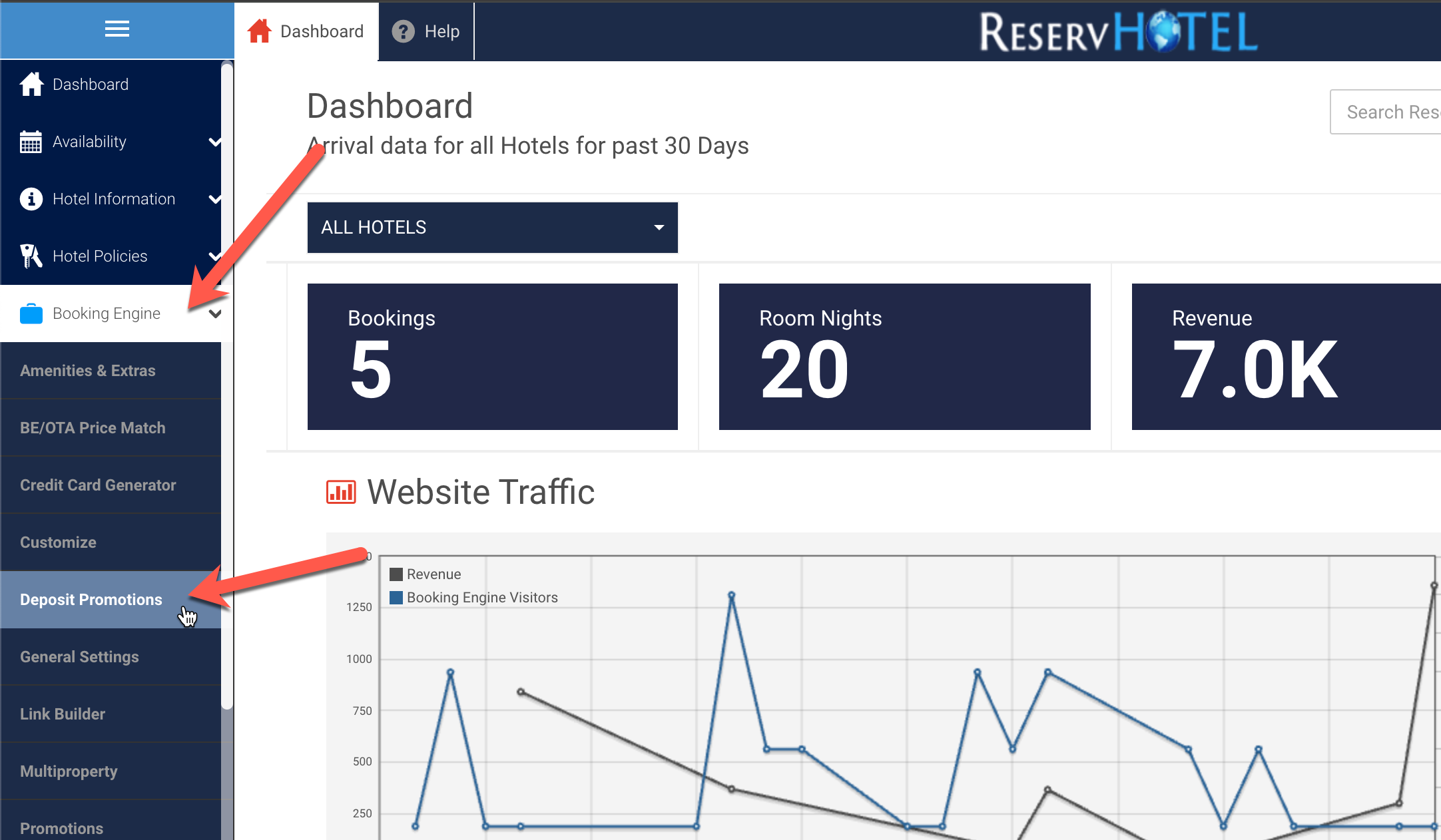
Task: Open Deposit Promotions submenu item
Action: point(91,600)
